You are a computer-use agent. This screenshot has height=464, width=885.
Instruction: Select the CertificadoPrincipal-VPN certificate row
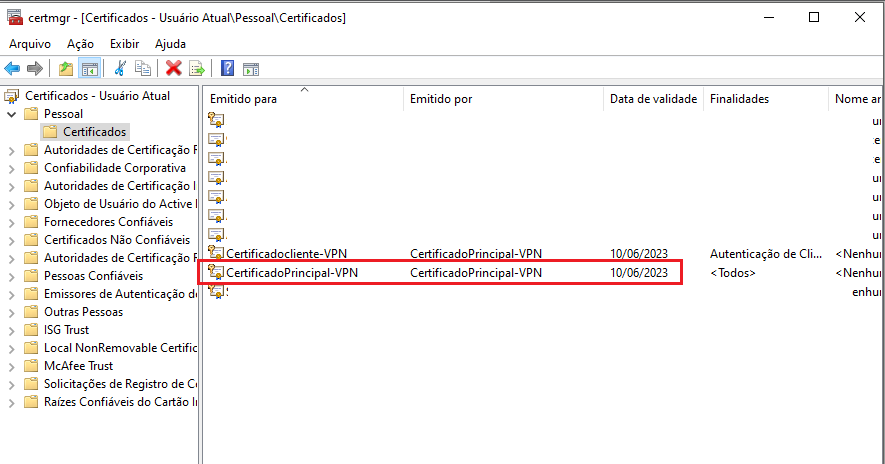pyautogui.click(x=292, y=272)
